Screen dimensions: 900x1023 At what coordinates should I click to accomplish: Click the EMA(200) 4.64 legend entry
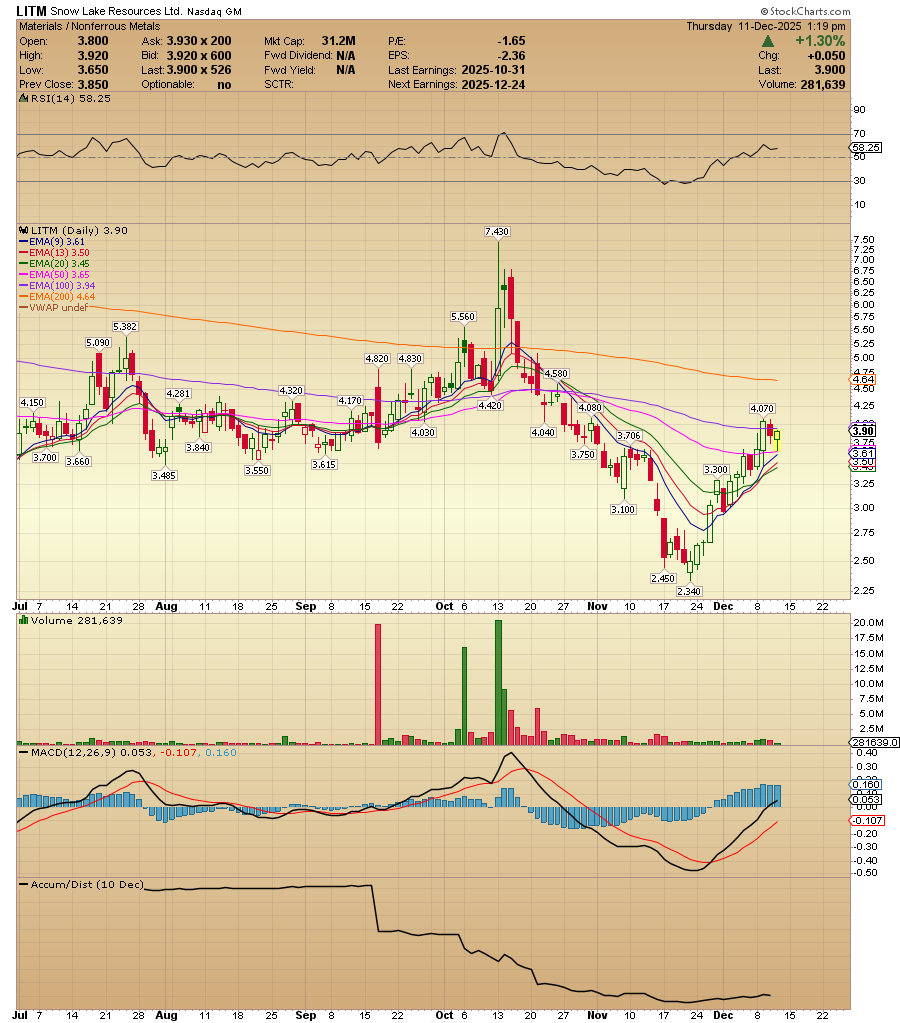click(x=57, y=296)
